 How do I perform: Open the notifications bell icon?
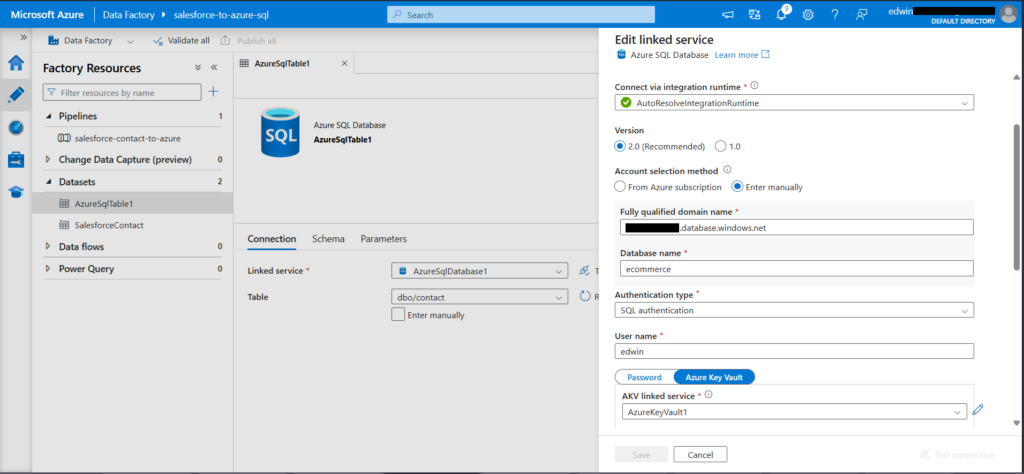781,14
